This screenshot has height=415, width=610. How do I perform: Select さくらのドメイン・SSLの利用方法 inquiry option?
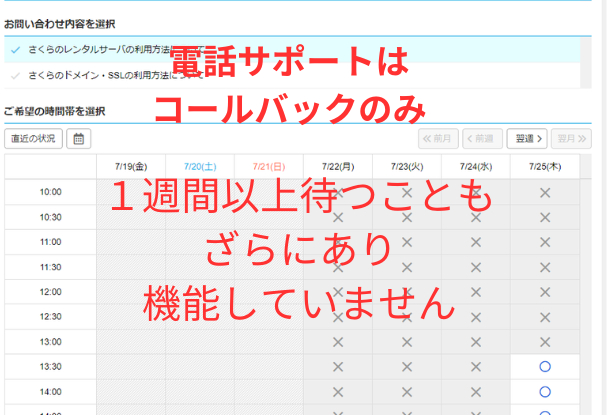coord(292,75)
